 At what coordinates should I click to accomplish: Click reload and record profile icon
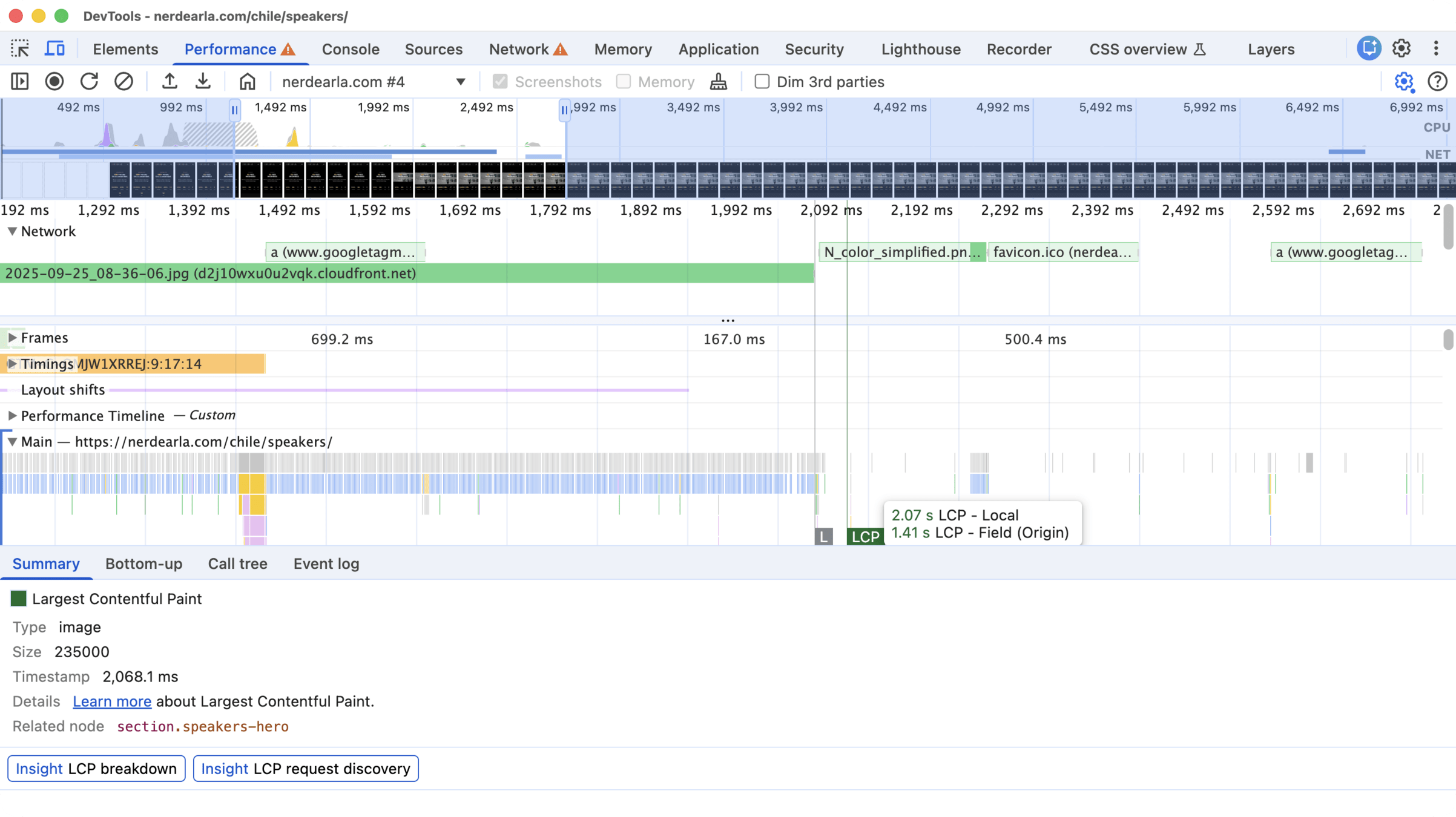point(89,82)
